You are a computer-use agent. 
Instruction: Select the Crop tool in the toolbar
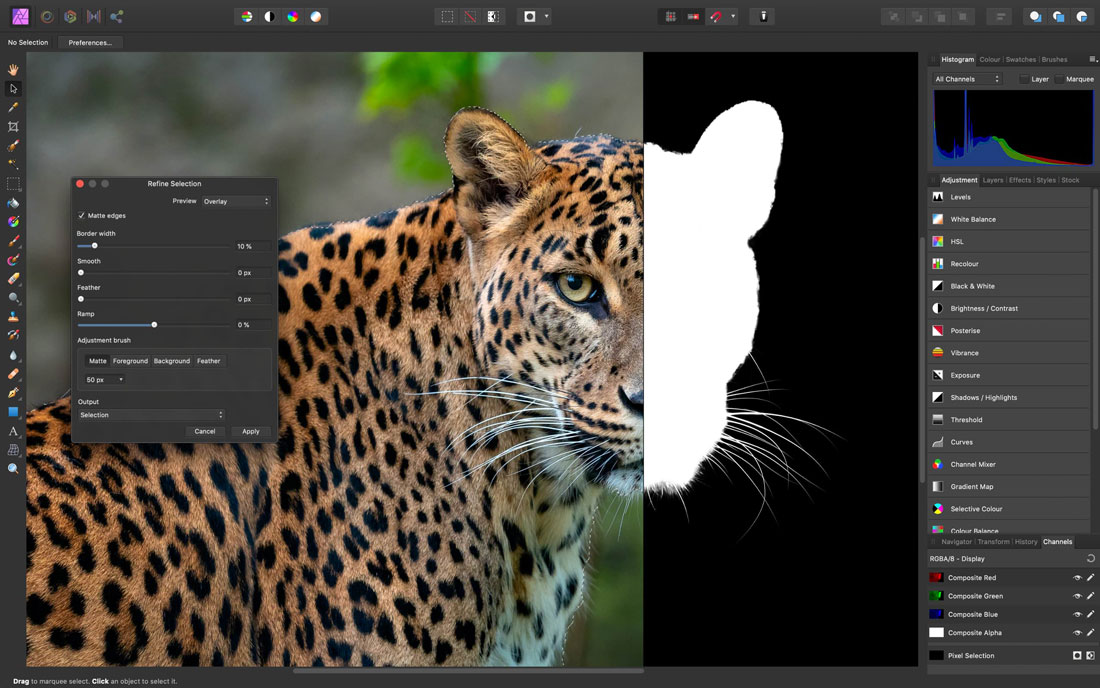point(13,127)
